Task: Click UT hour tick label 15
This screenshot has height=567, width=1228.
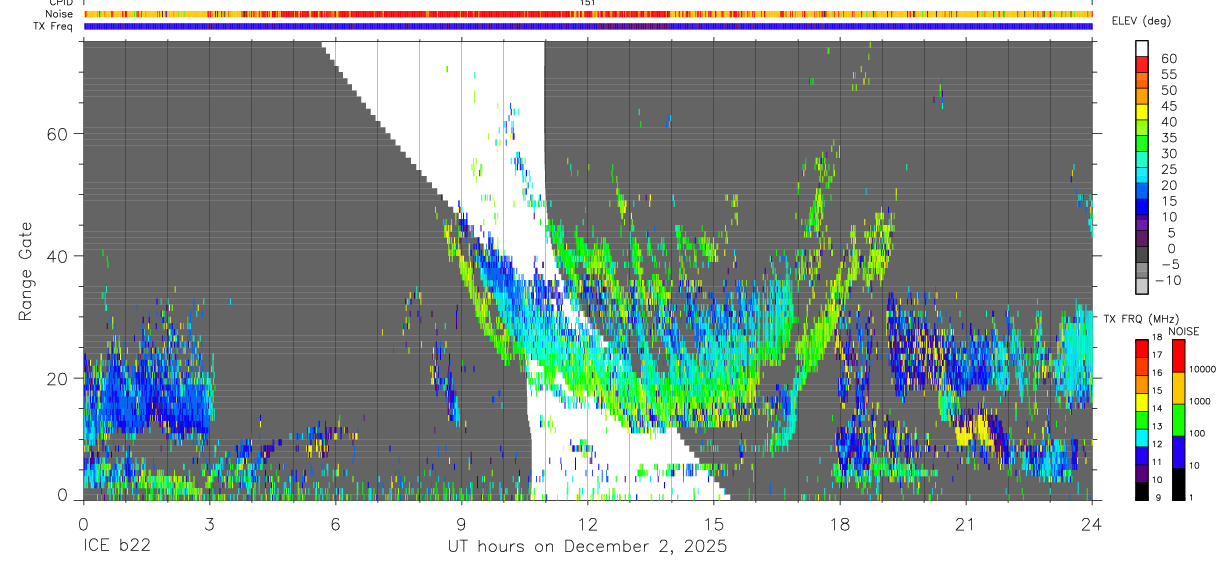Action: point(714,523)
